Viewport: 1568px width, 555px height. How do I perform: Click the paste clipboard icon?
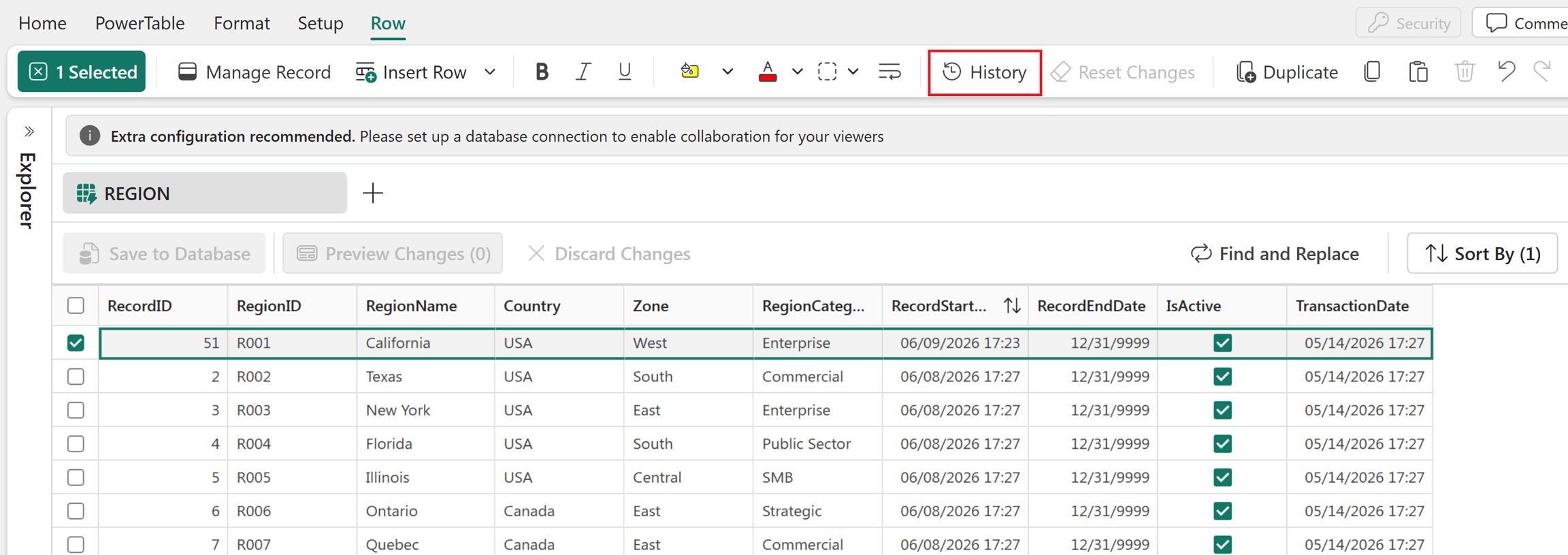(x=1418, y=72)
